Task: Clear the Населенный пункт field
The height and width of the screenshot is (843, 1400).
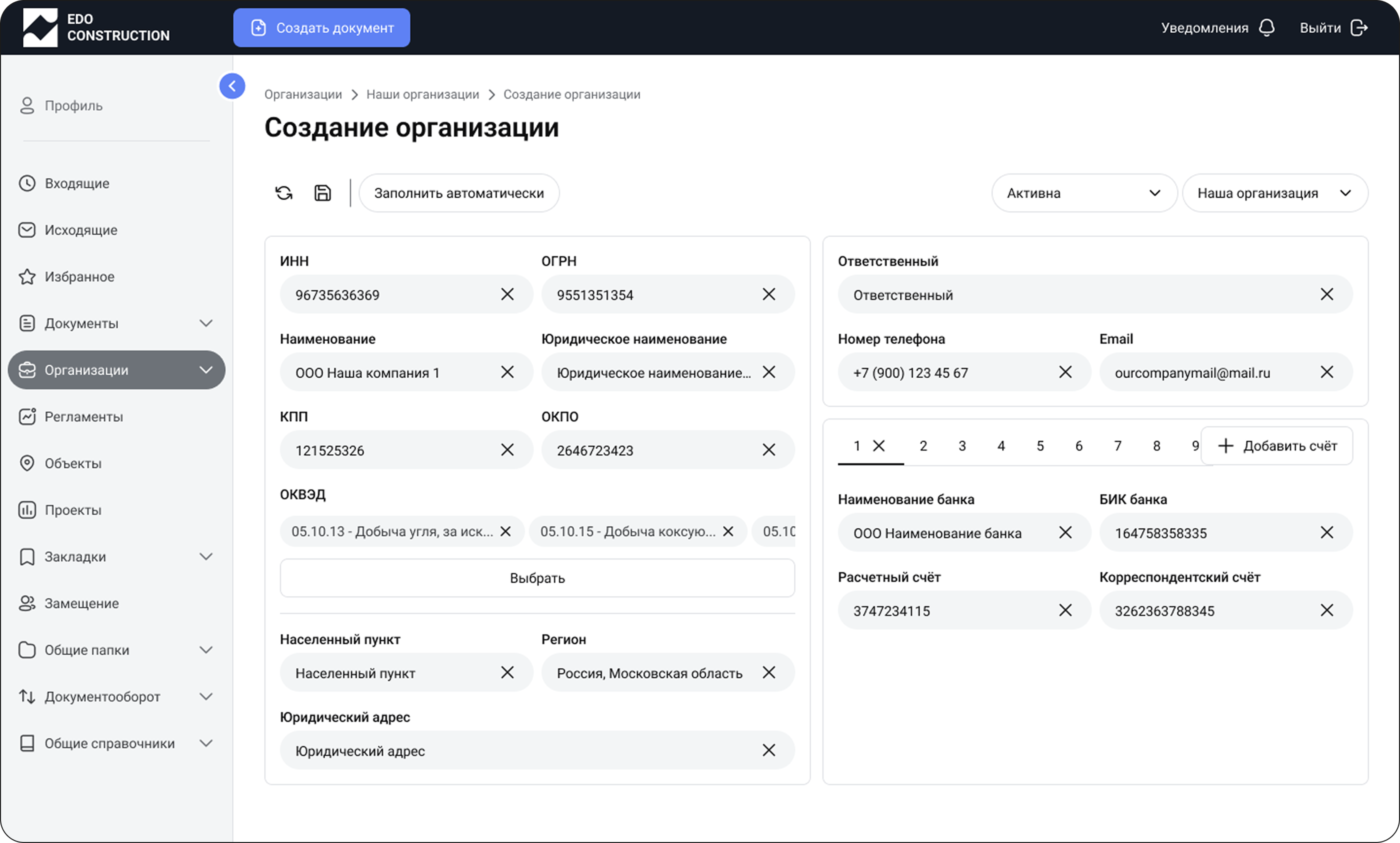Action: pyautogui.click(x=507, y=672)
